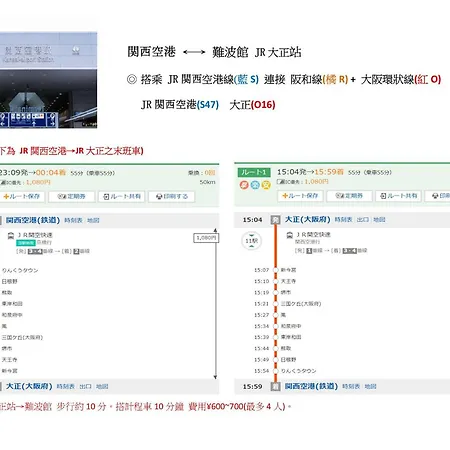Click ルート保存 button in left route panel

click(22, 197)
